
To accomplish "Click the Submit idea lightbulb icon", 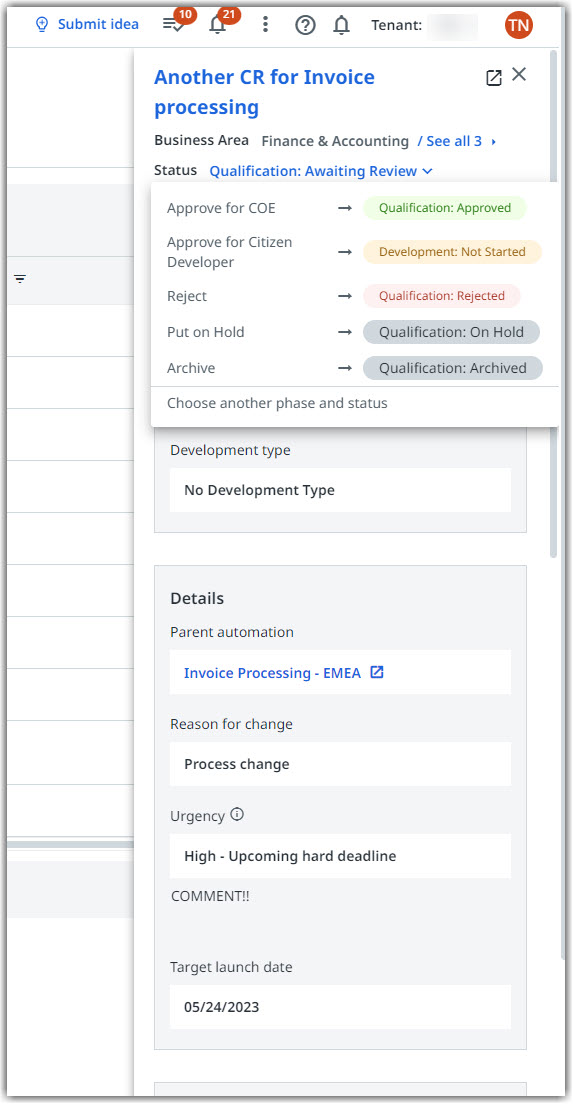I will tap(42, 25).
